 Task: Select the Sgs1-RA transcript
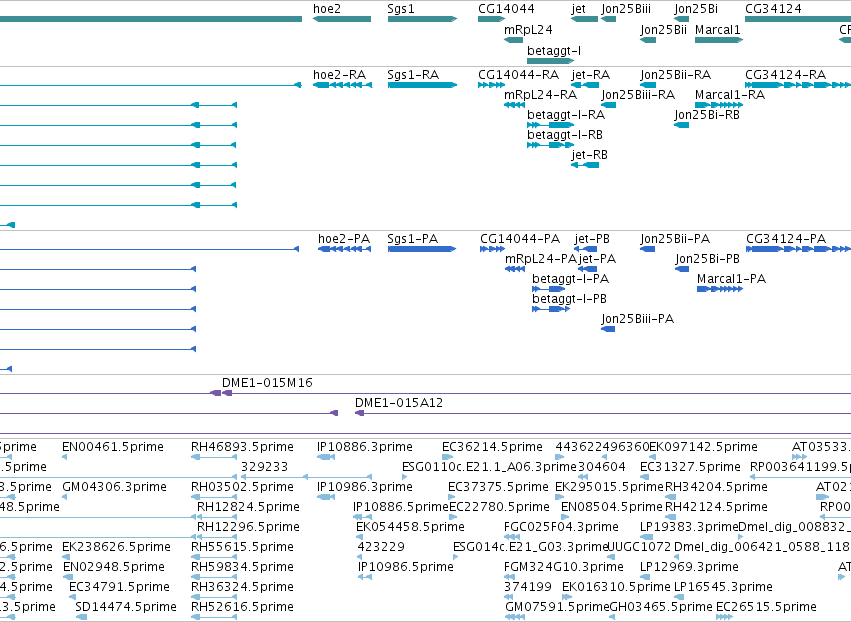pos(422,85)
